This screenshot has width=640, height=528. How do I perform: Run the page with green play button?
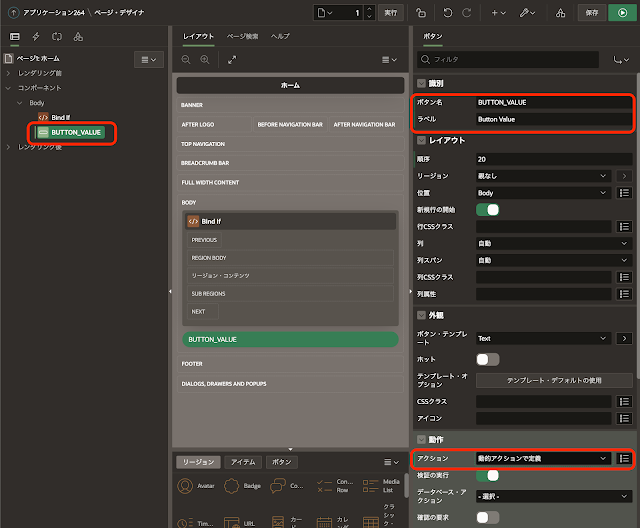click(622, 13)
